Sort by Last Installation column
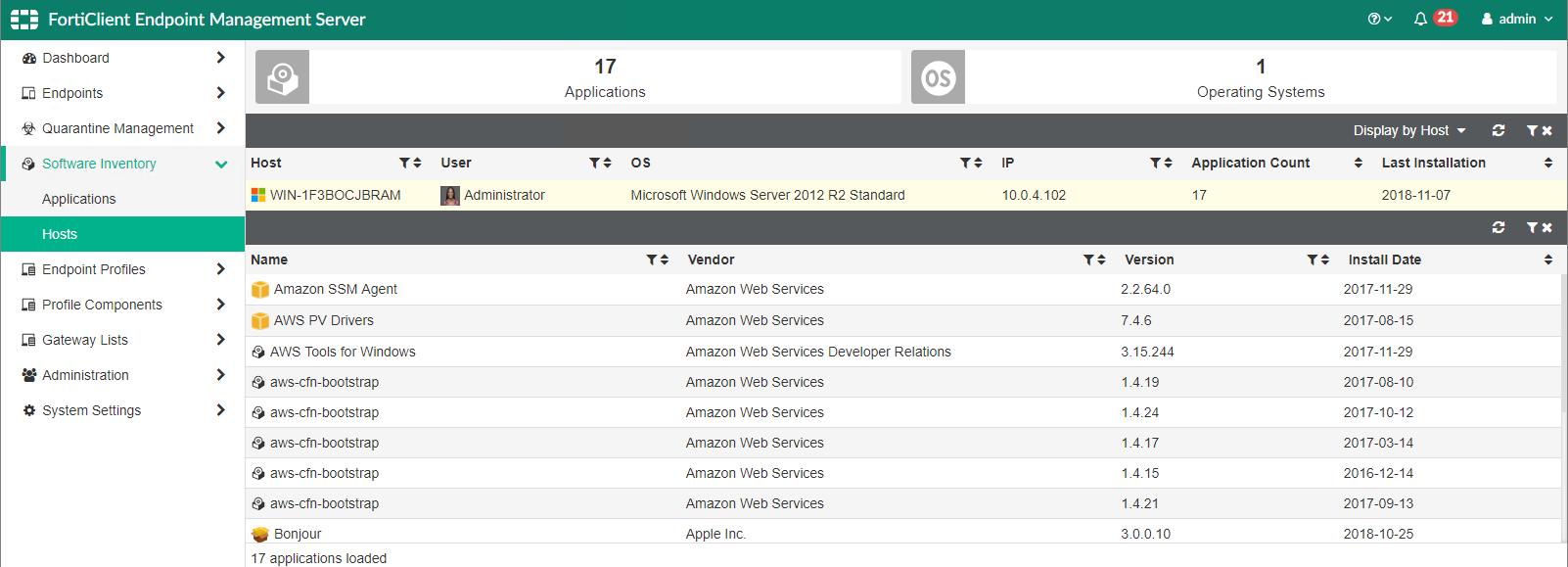The height and width of the screenshot is (567, 1568). pyautogui.click(x=1547, y=163)
